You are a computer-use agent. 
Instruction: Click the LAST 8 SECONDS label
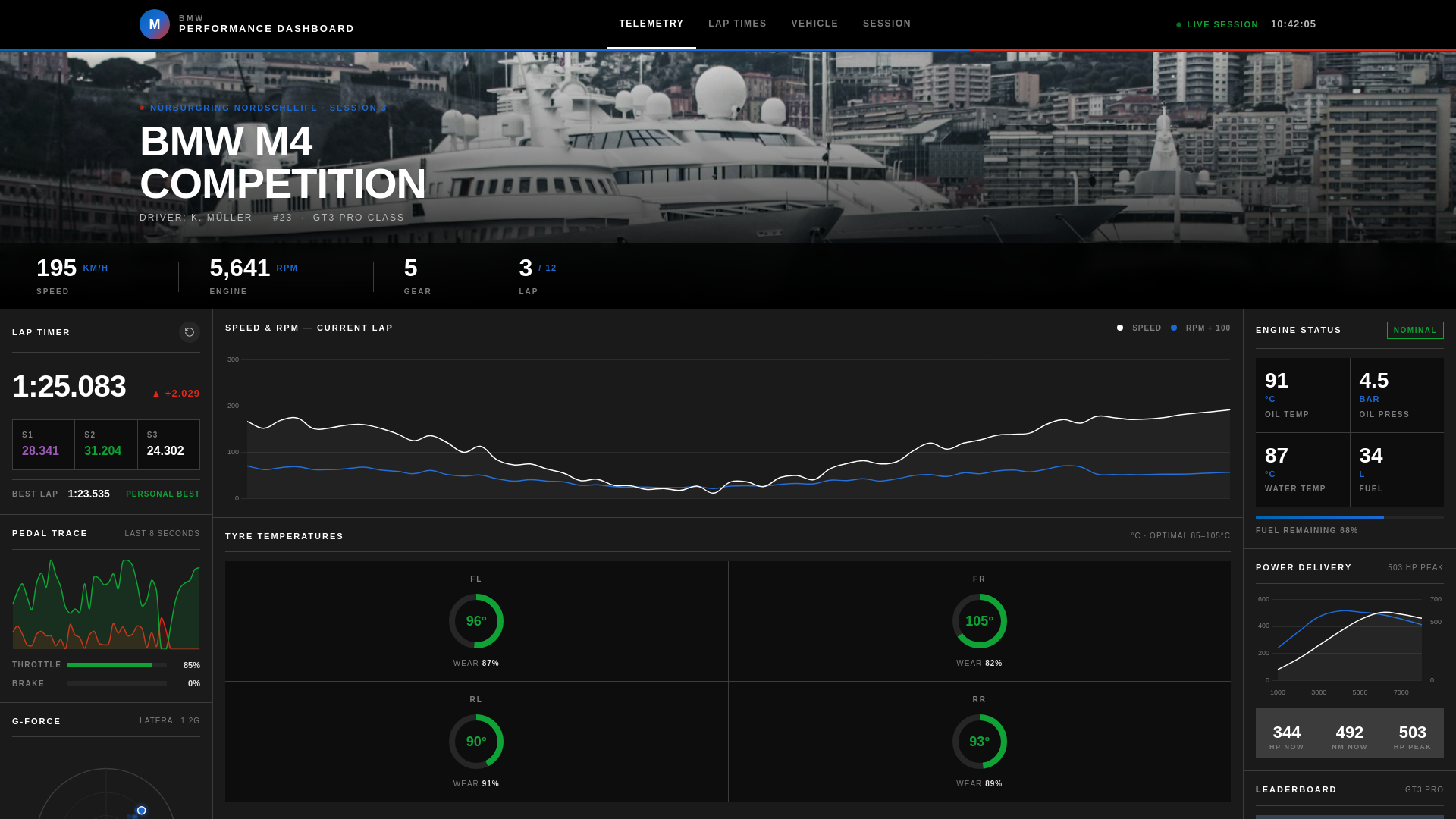(x=162, y=533)
